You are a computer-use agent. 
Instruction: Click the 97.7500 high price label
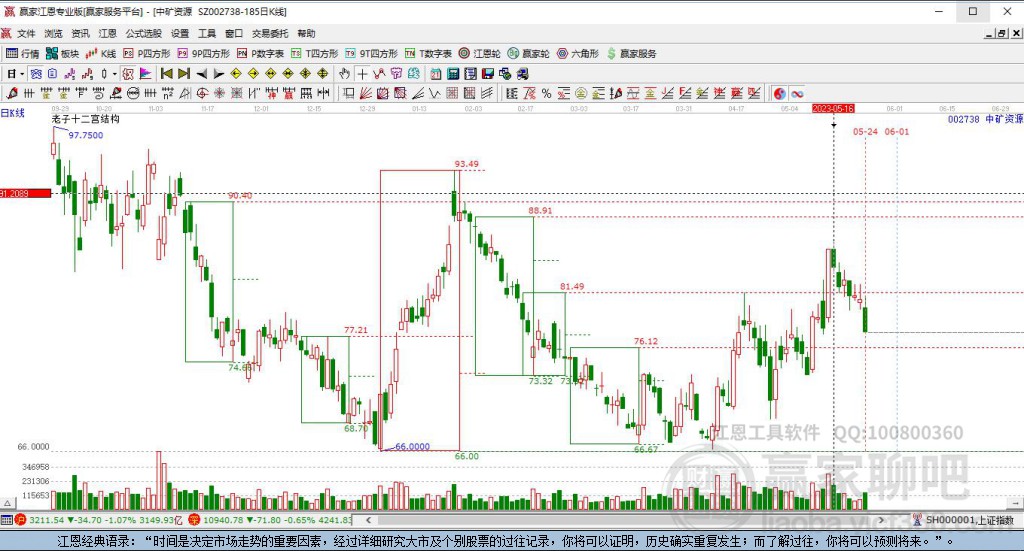(x=86, y=135)
